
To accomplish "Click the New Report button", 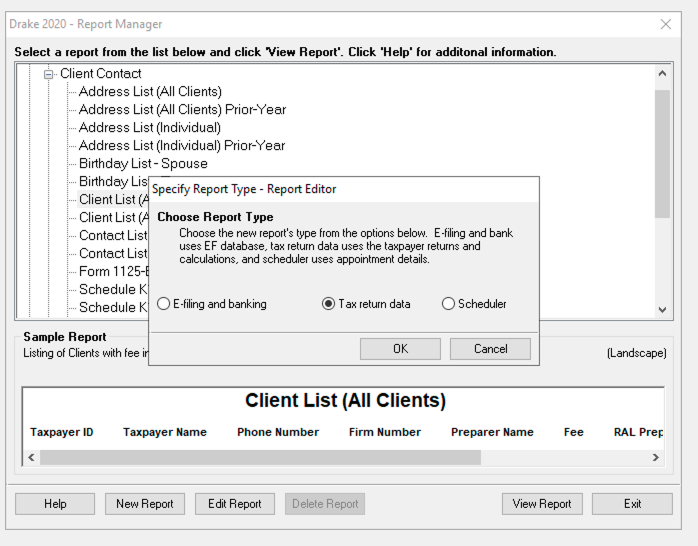I will 145,504.
